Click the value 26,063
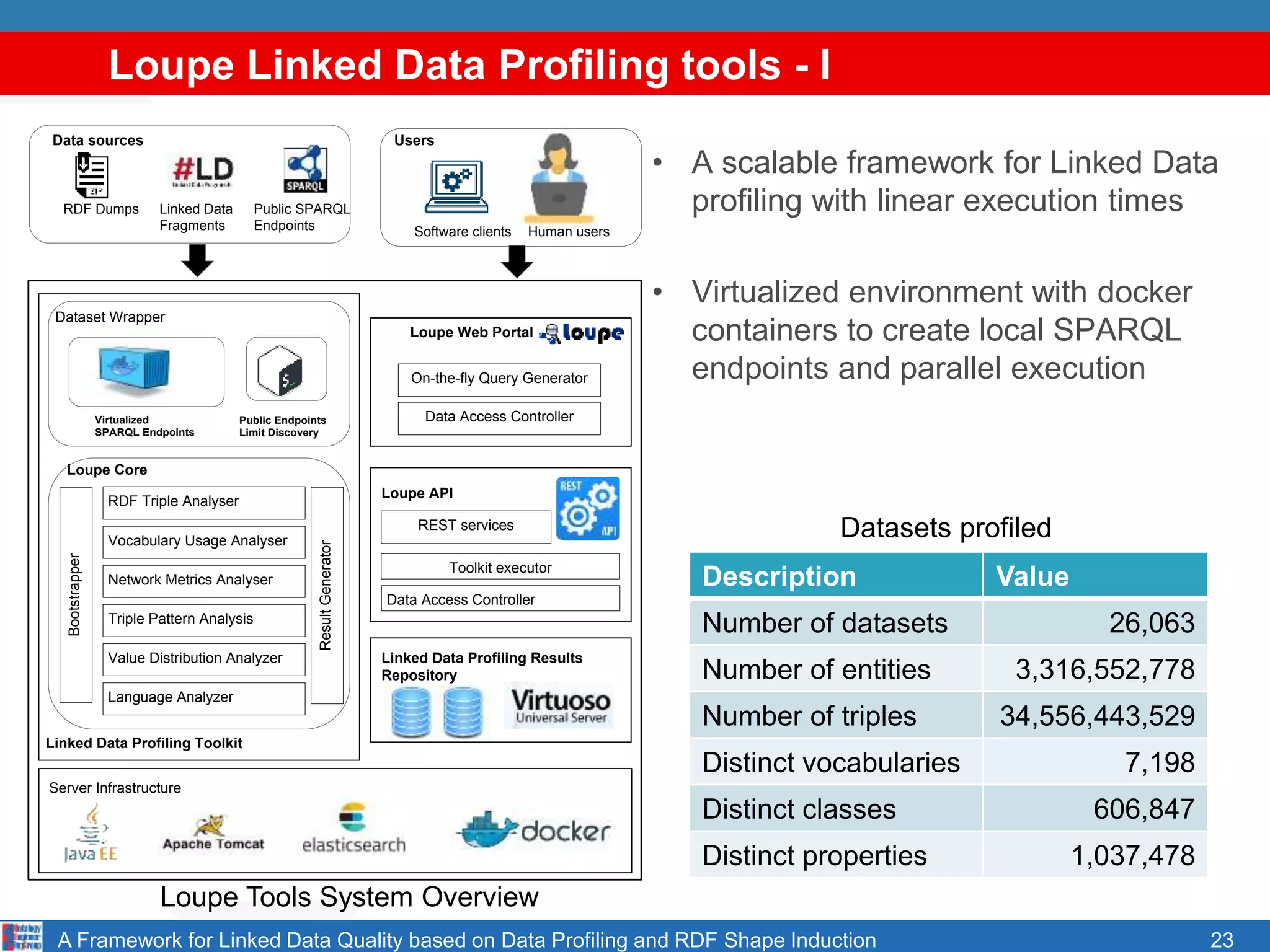Viewport: 1270px width, 952px height. tap(1152, 623)
